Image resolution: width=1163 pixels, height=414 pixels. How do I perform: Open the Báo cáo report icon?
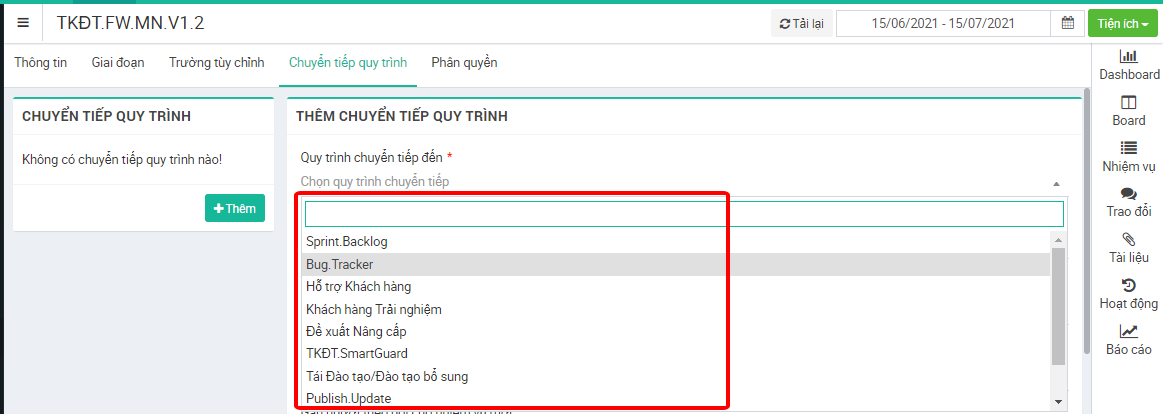[x=1129, y=332]
